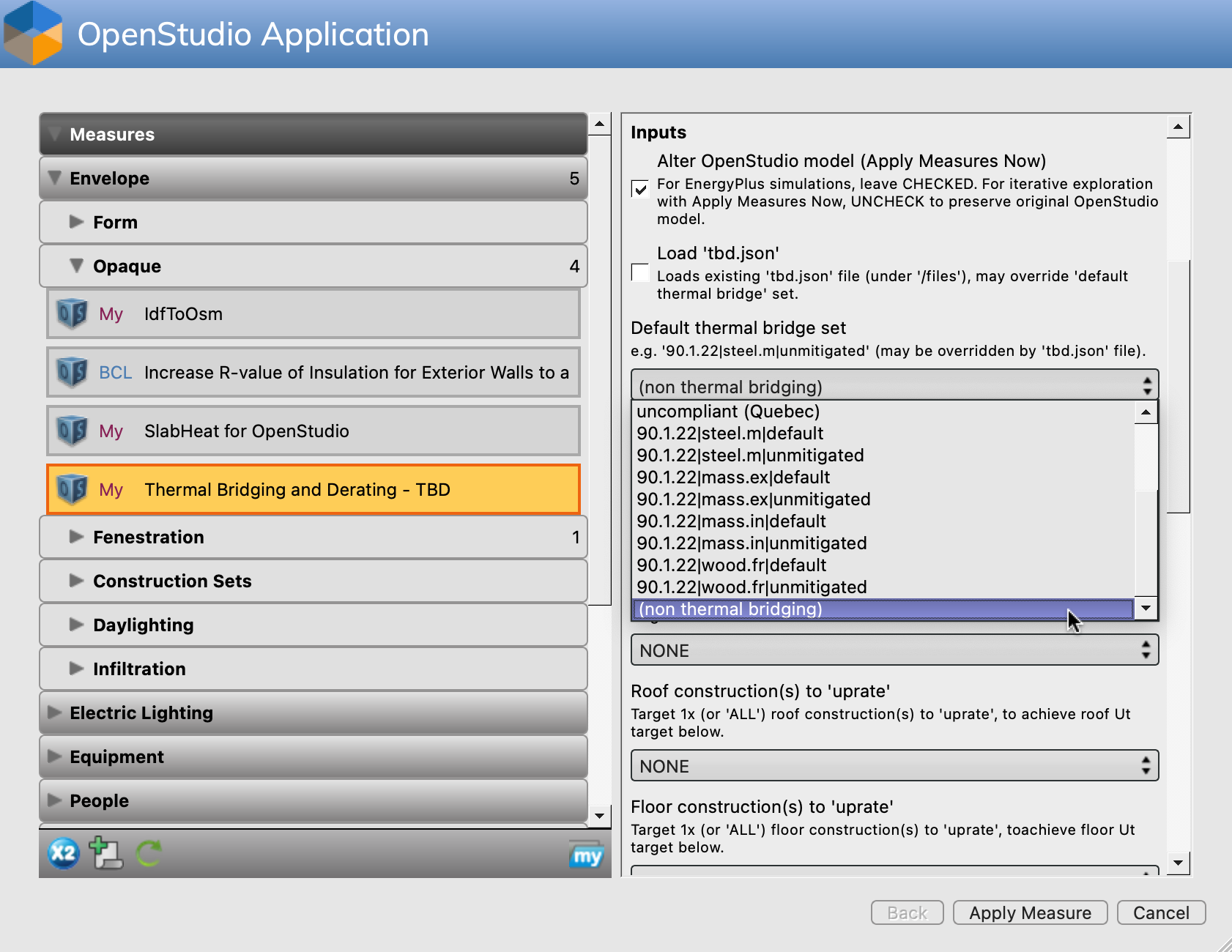Click the IdfToOsm measure OS icon

pos(73,313)
